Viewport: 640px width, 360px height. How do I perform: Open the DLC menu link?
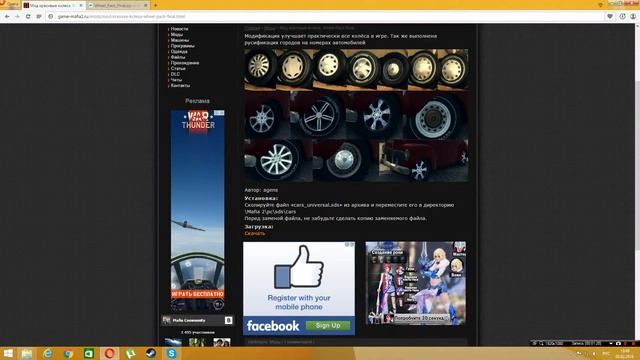pyautogui.click(x=175, y=74)
